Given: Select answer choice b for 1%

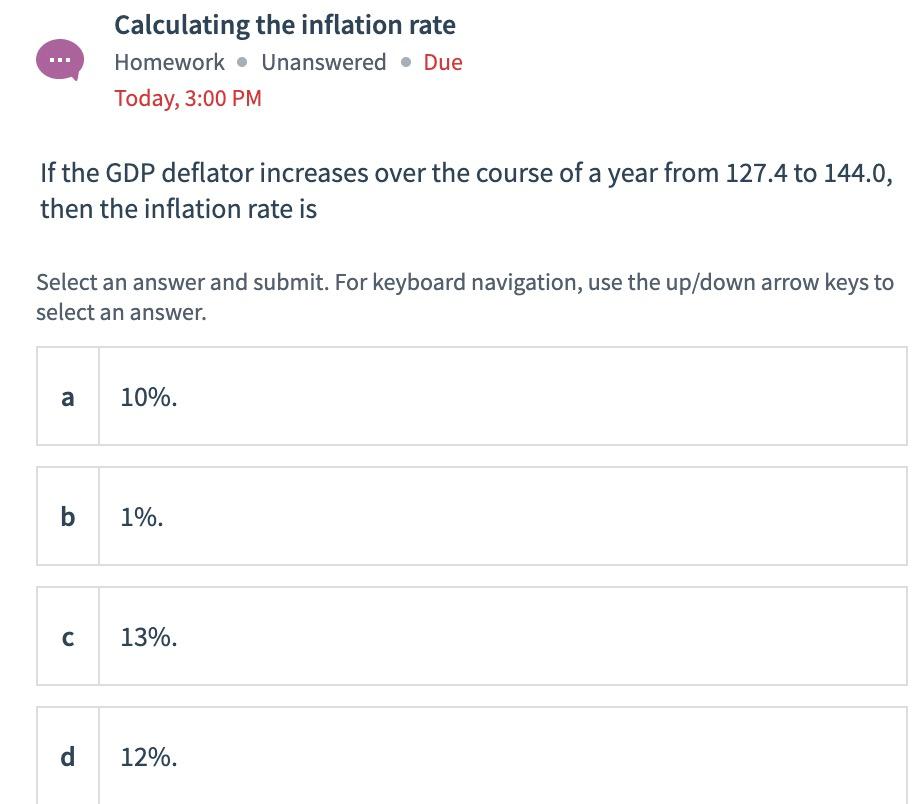Looking at the screenshot, I should (x=471, y=516).
